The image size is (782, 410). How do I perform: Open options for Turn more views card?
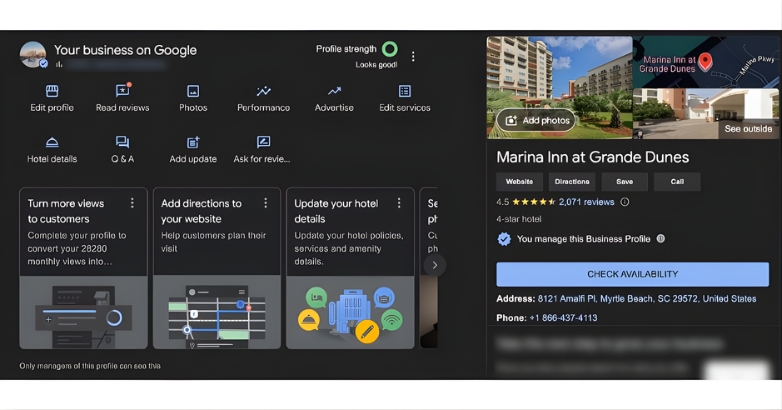click(132, 203)
